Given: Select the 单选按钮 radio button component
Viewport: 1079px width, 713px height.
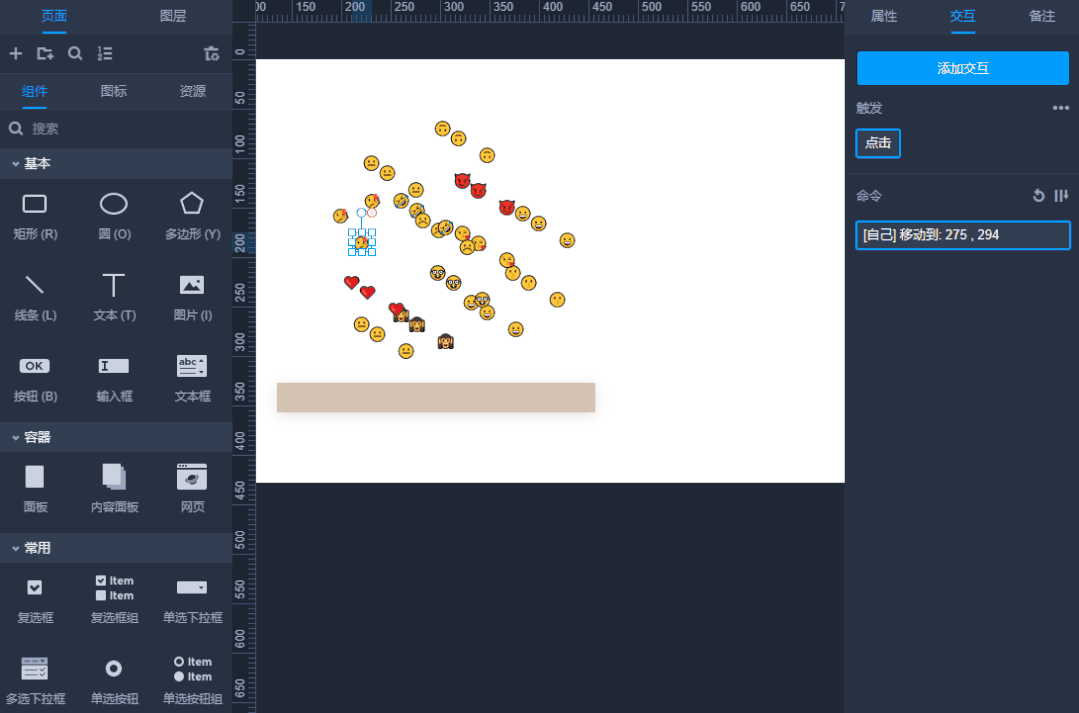Looking at the screenshot, I should pos(114,681).
